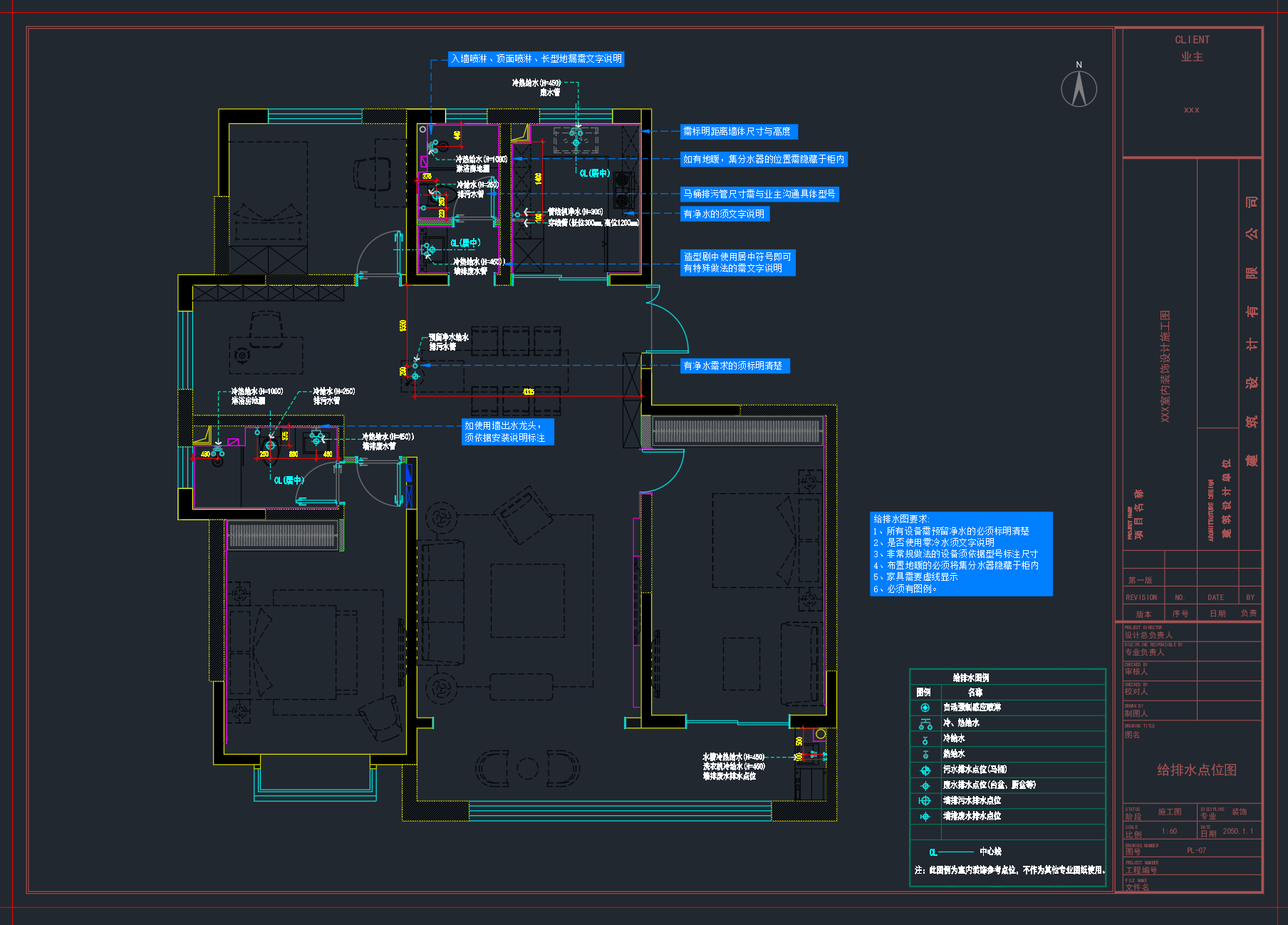Click the scale value 1:60
Viewport: 1288px width, 925px height.
[1169, 831]
